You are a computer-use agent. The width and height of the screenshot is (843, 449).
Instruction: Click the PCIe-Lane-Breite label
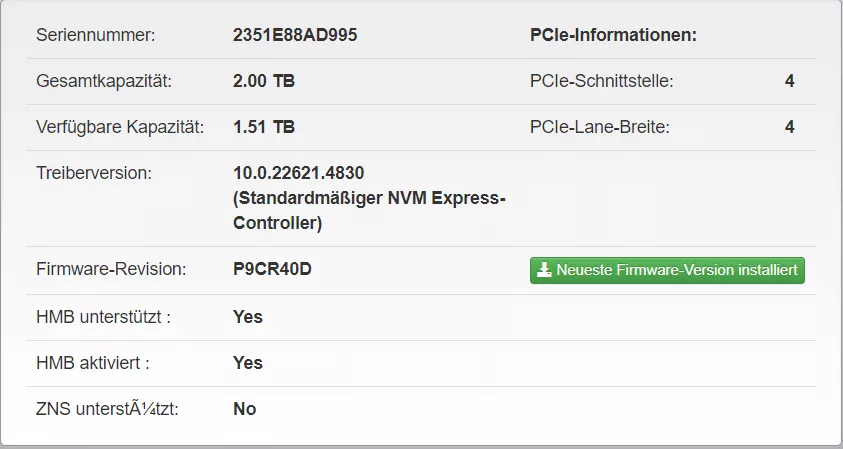click(x=599, y=127)
